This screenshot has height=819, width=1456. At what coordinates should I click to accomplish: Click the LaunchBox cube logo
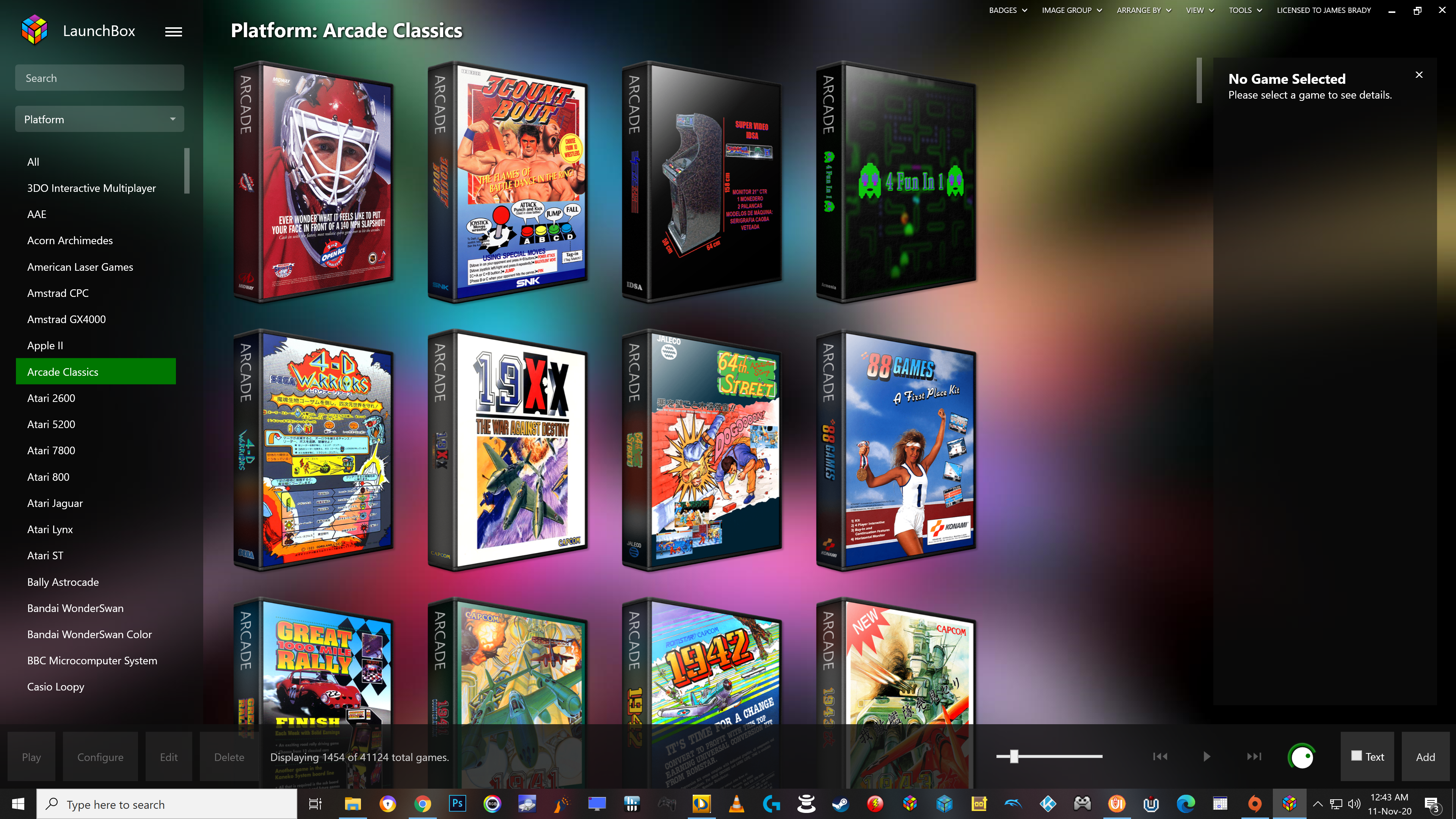35,30
